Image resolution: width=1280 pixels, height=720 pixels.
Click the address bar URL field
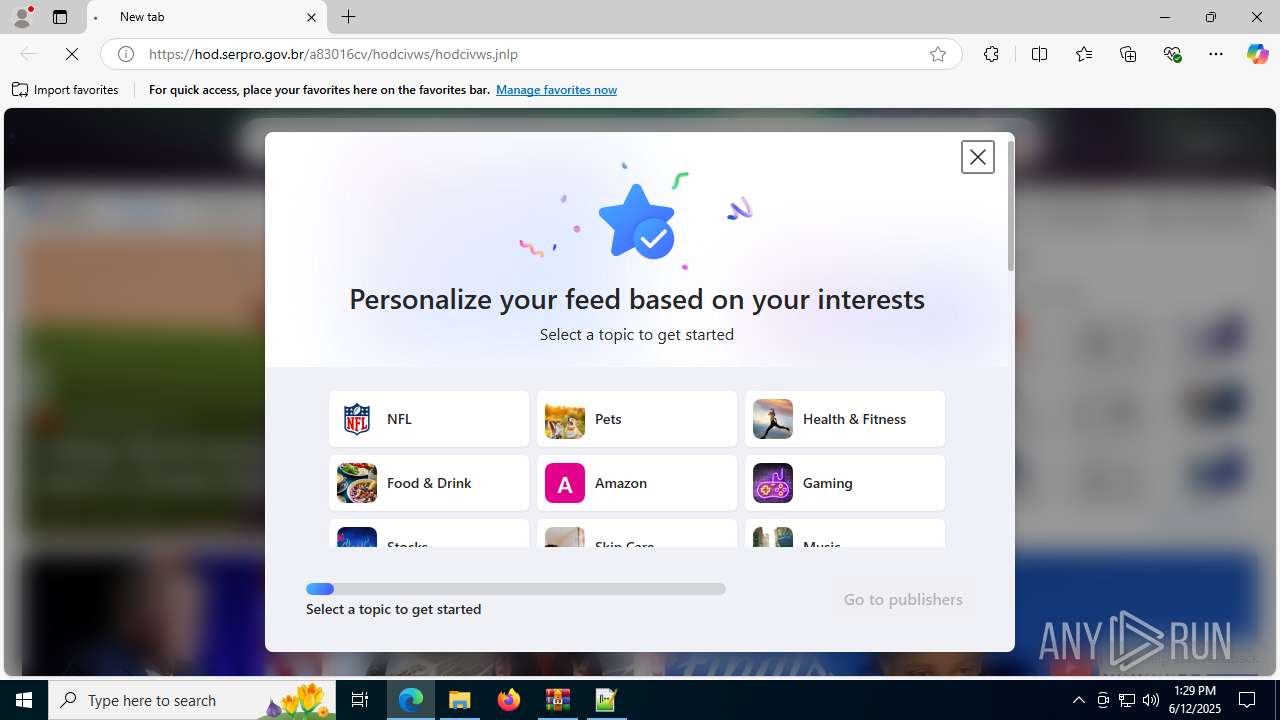pos(530,54)
